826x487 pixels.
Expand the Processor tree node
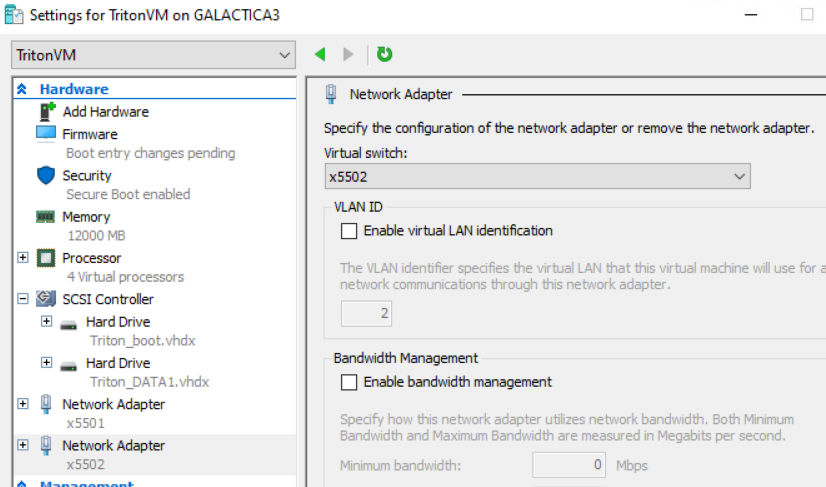pyautogui.click(x=23, y=258)
